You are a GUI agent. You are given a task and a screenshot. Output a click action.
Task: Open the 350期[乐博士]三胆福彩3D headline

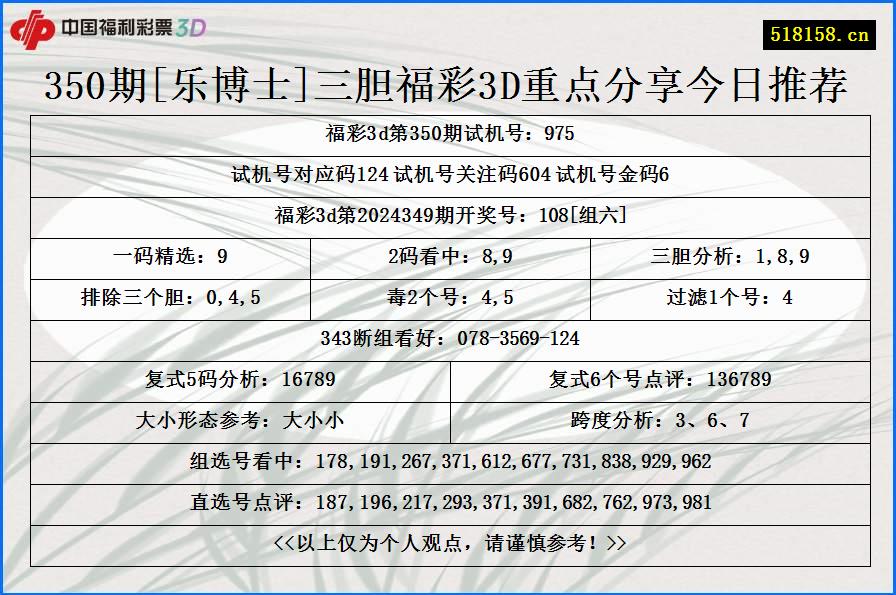click(x=448, y=88)
